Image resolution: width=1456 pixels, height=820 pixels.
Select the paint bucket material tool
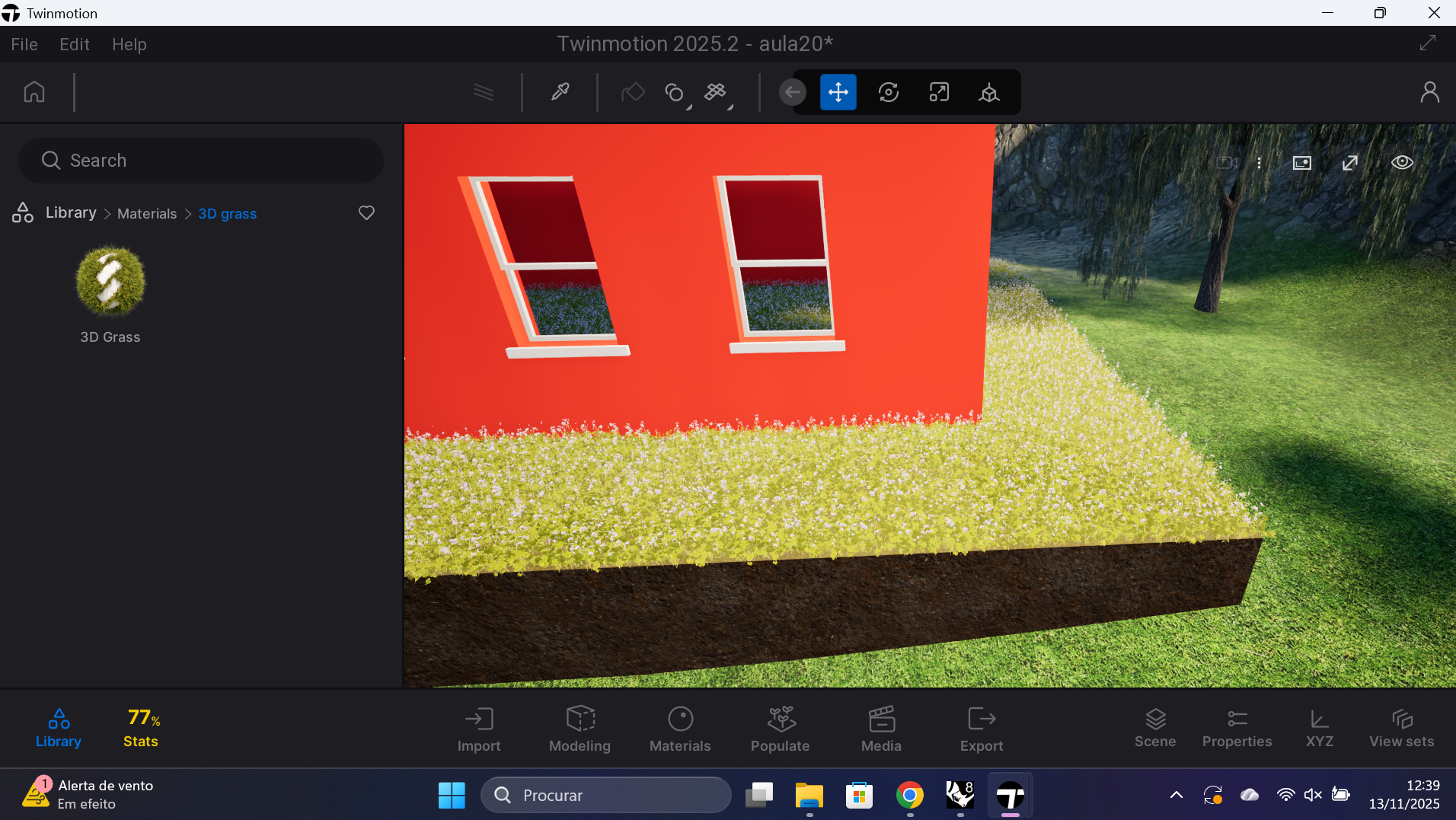click(633, 92)
